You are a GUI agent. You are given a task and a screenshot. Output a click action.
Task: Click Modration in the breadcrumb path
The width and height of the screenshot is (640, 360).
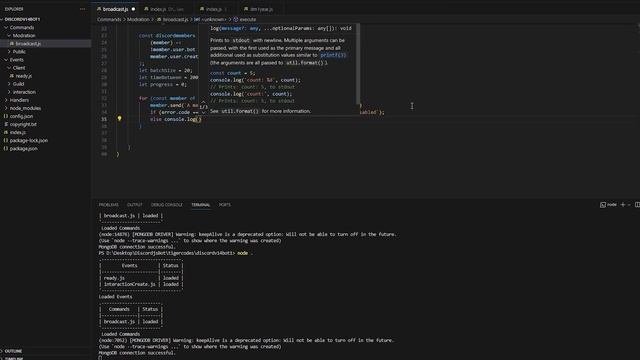138,19
